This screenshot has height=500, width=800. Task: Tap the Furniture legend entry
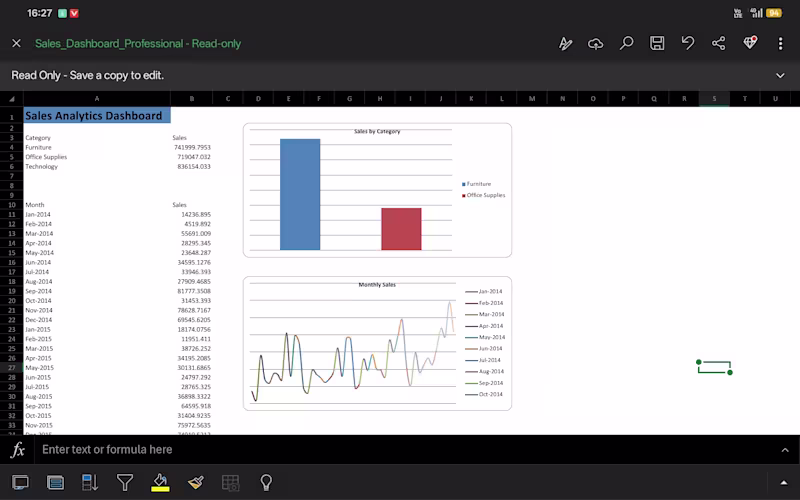tap(477, 184)
